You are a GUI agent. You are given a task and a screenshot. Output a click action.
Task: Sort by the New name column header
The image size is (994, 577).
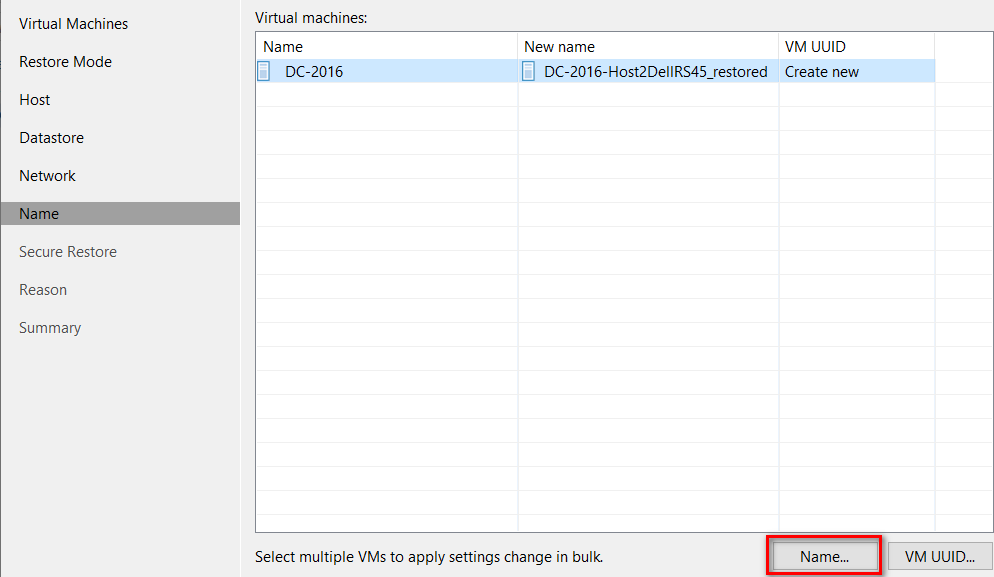648,47
